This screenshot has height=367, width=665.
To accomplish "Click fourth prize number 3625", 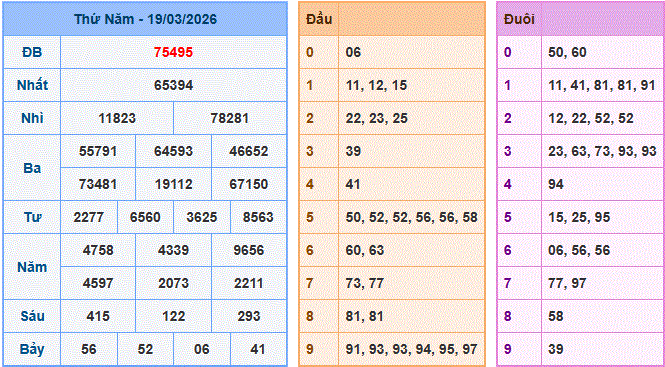I will (202, 217).
